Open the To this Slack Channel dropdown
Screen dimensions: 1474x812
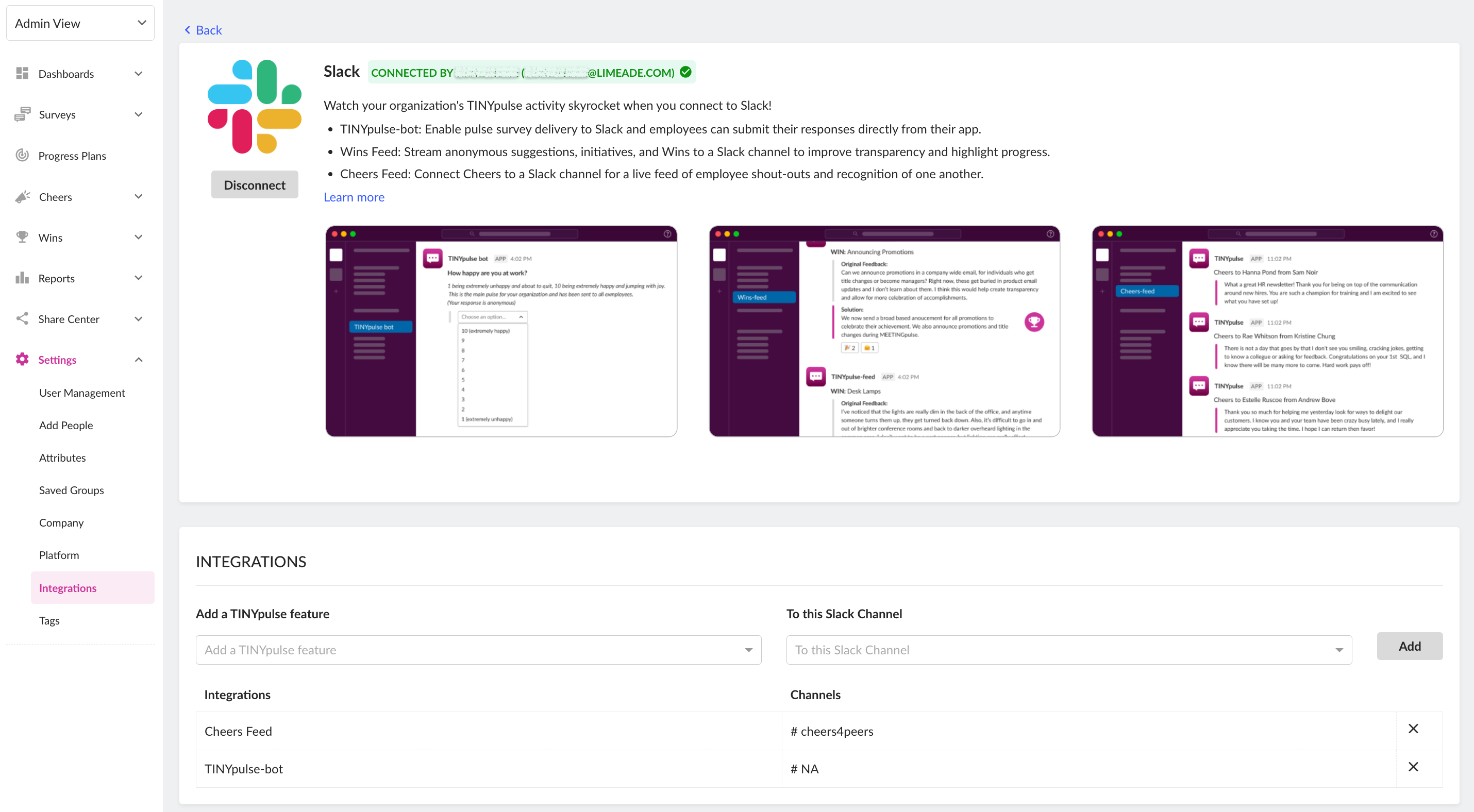point(1069,650)
